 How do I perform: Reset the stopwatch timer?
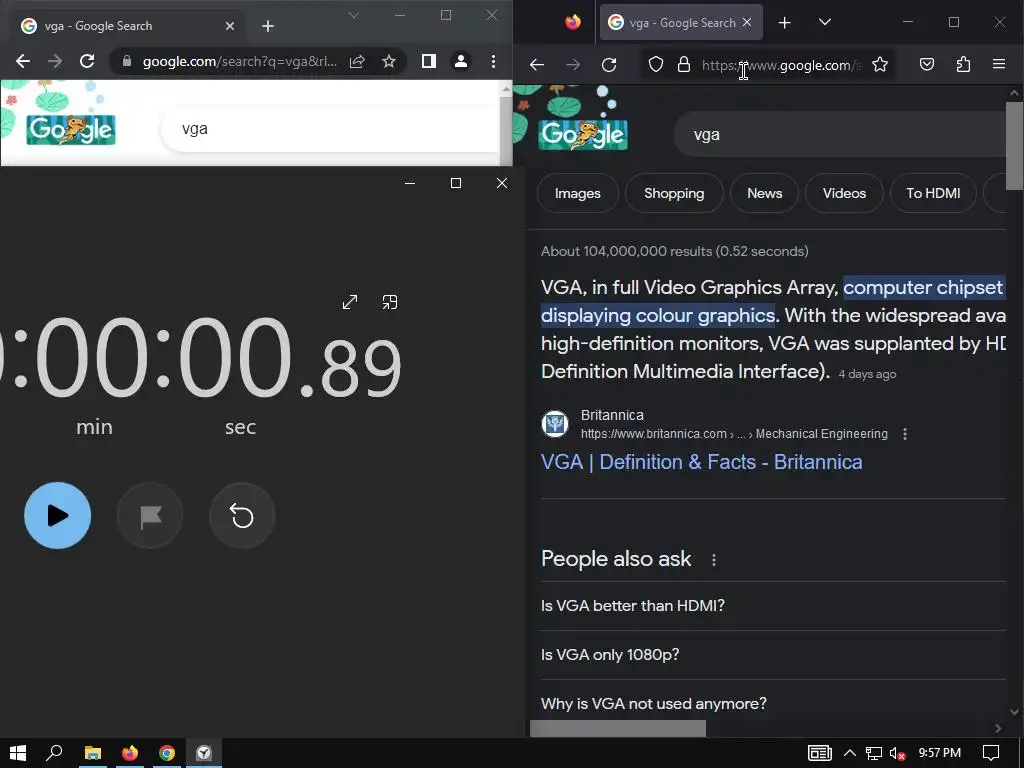[x=242, y=515]
